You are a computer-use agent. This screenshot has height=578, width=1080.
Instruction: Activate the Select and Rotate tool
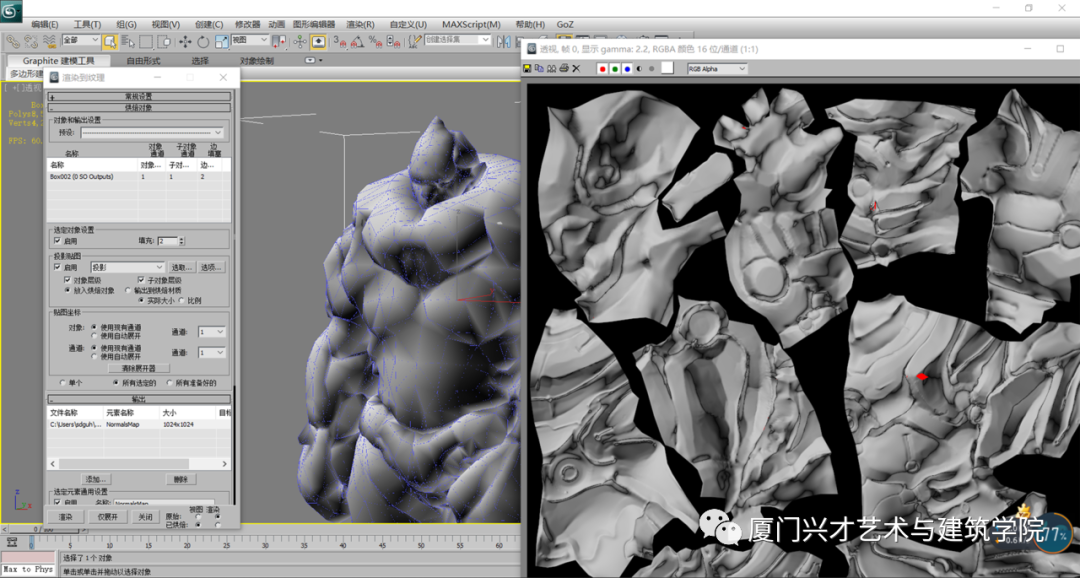pyautogui.click(x=204, y=41)
